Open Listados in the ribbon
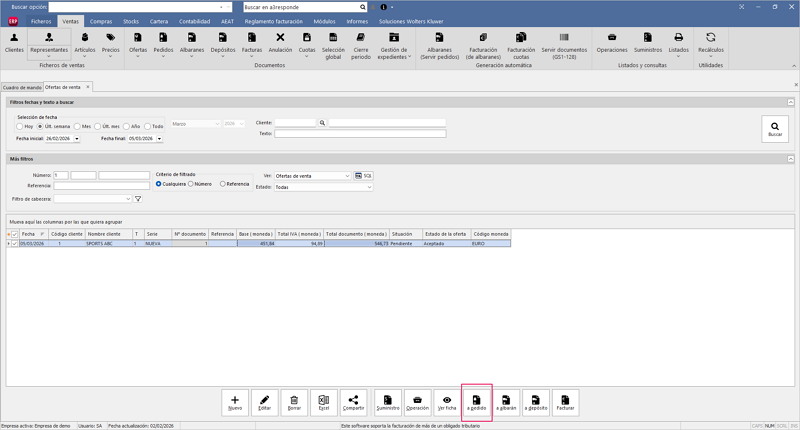Screen dimensions: 800x430 679,43
